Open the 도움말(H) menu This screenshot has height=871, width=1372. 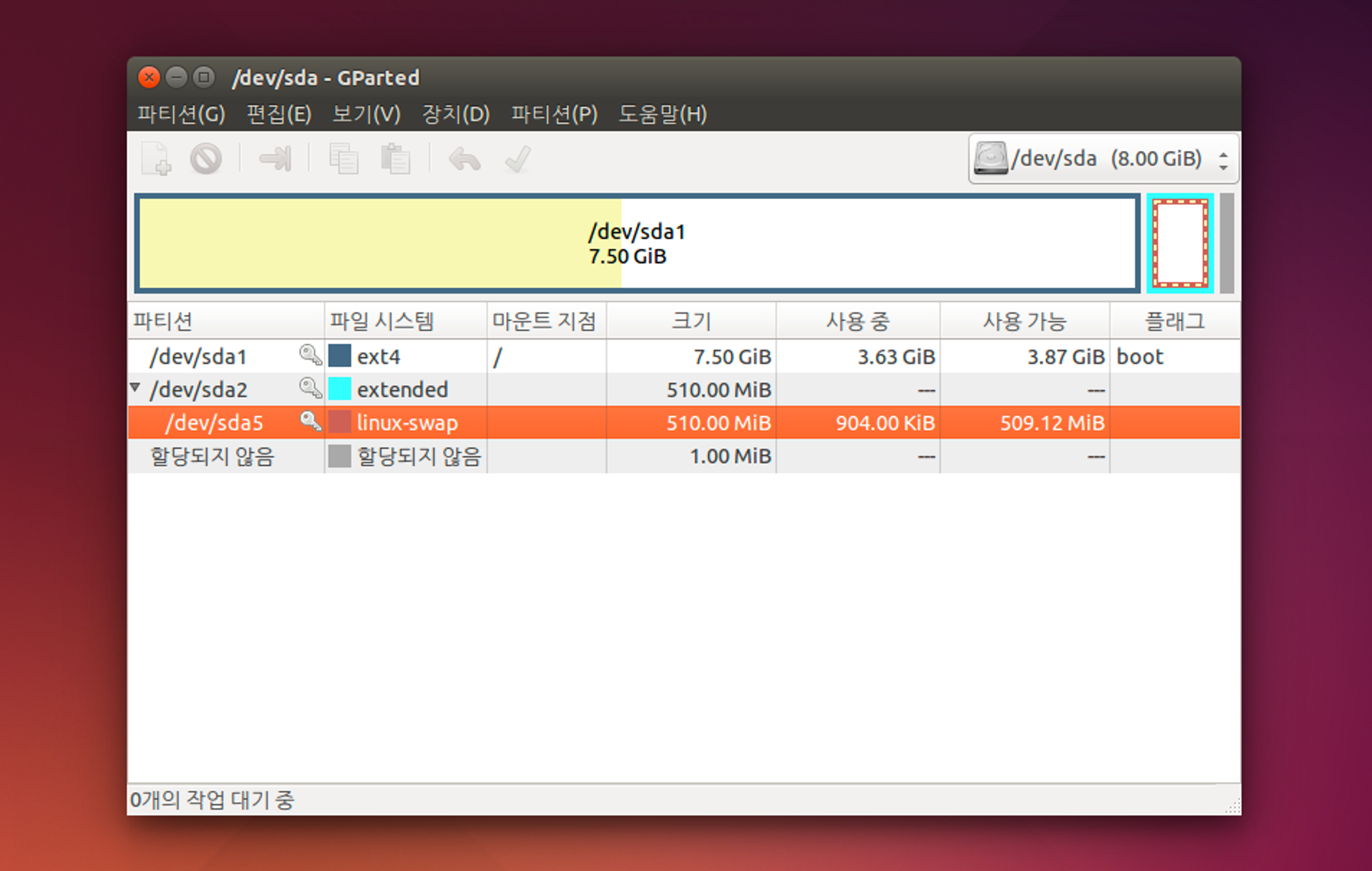click(662, 114)
